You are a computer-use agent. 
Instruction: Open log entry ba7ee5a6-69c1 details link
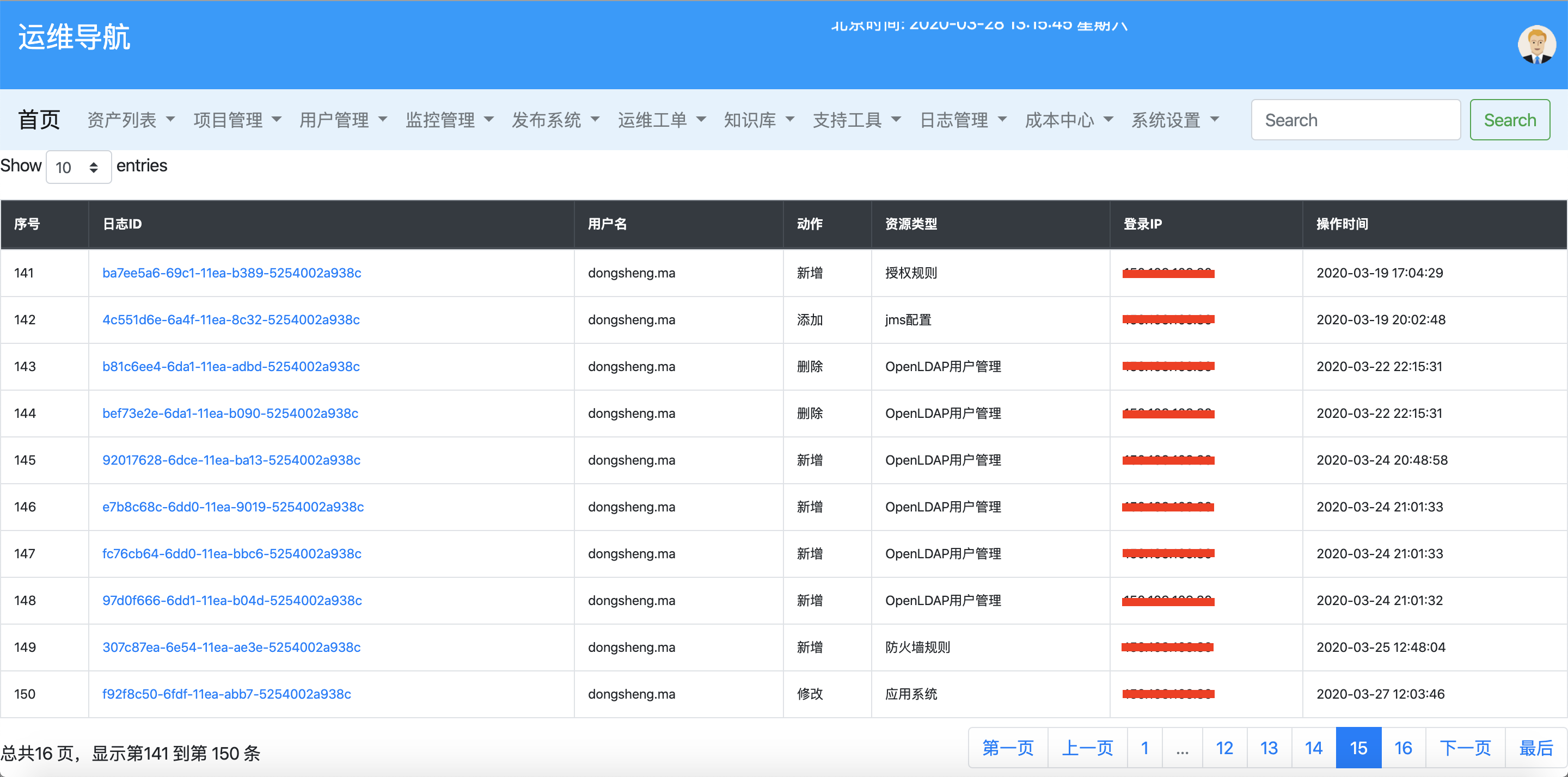(x=231, y=273)
